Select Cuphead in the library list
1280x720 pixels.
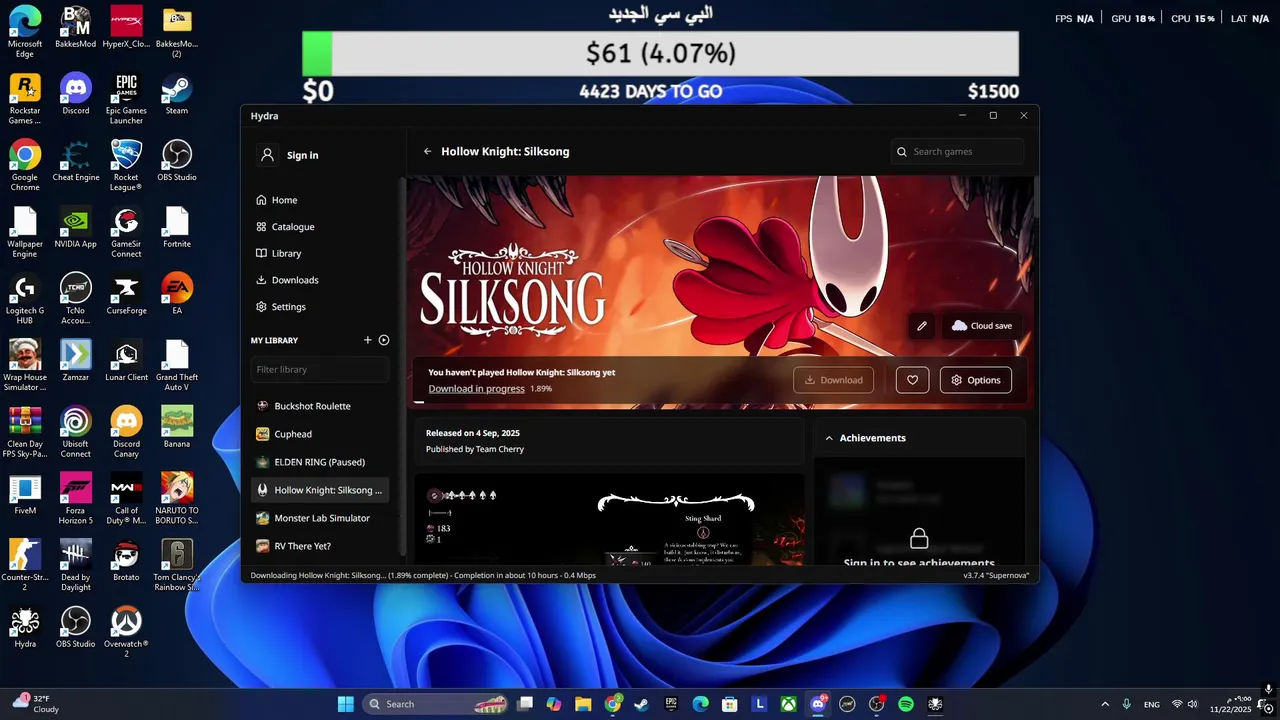click(x=320, y=434)
